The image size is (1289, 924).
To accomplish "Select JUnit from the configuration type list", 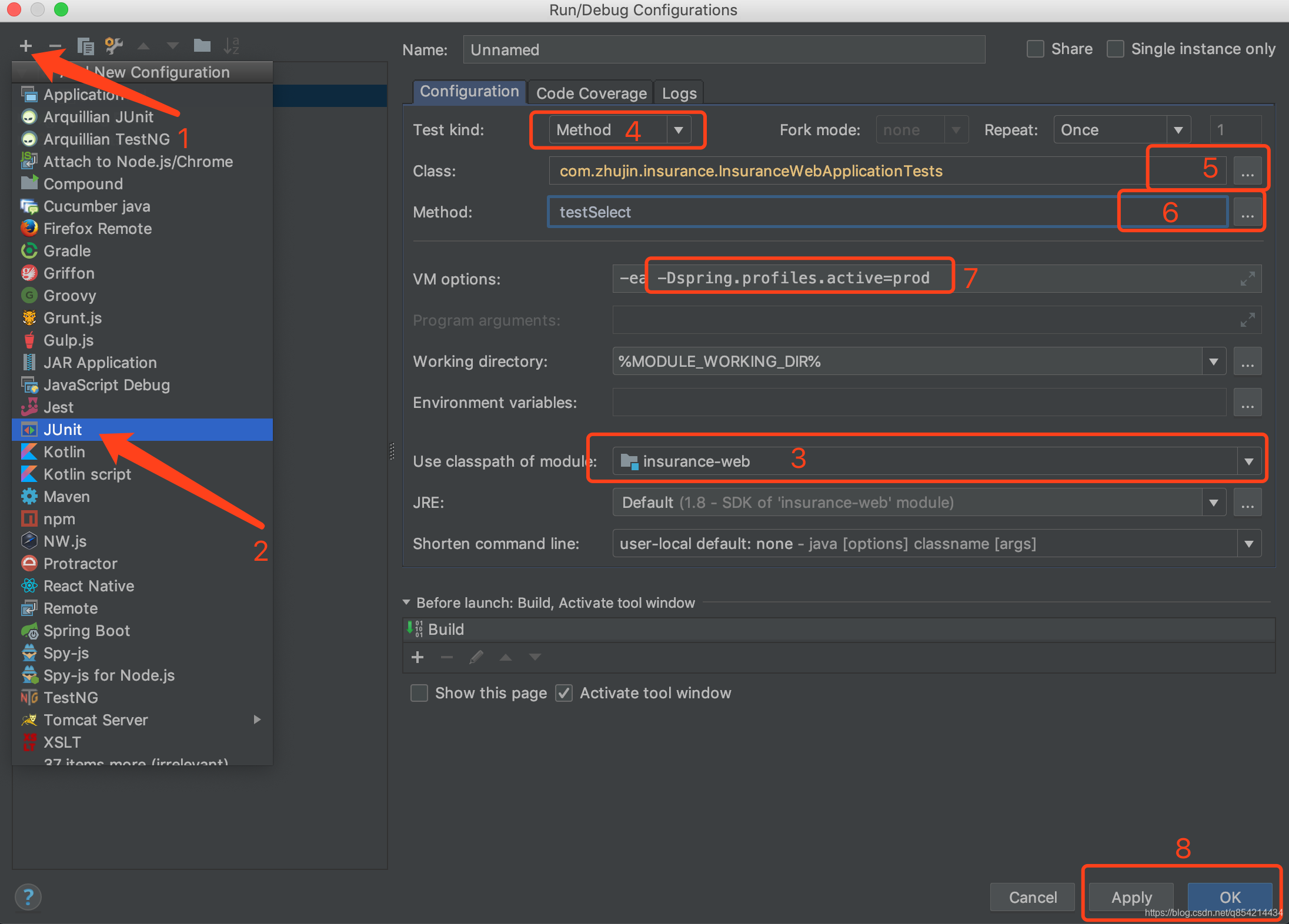I will click(x=62, y=429).
